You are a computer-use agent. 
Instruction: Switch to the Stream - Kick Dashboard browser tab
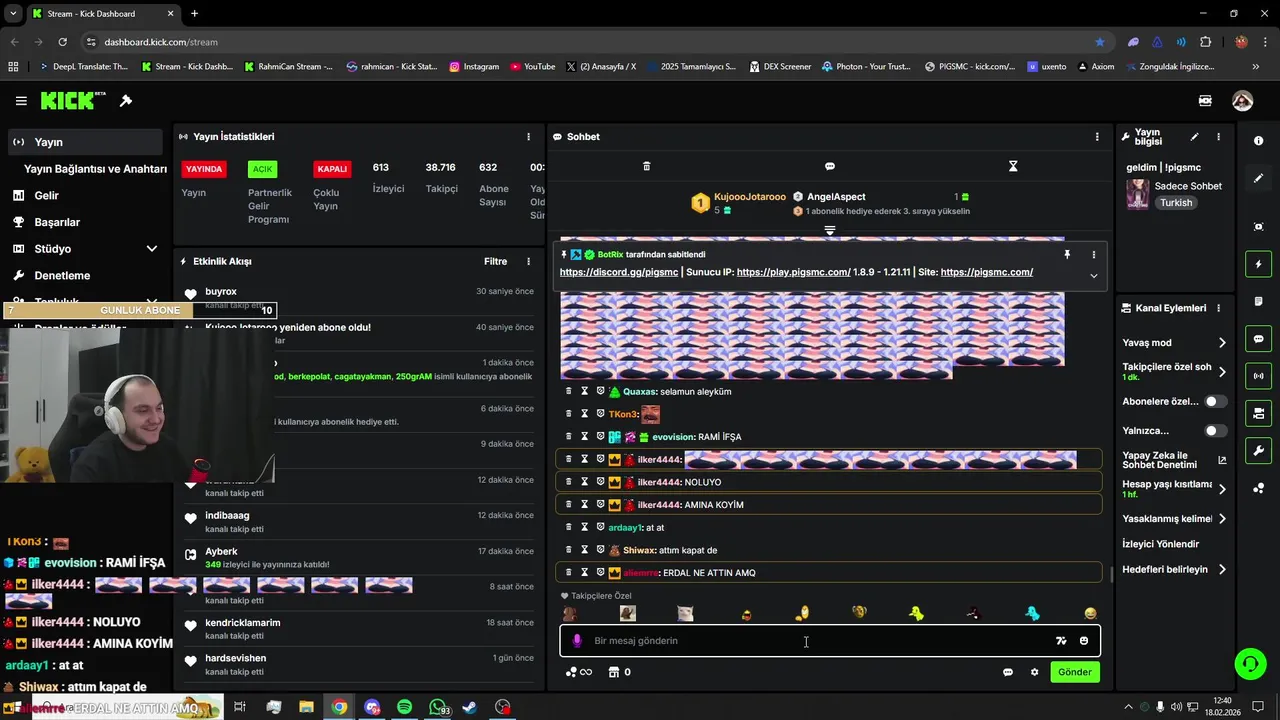103,14
